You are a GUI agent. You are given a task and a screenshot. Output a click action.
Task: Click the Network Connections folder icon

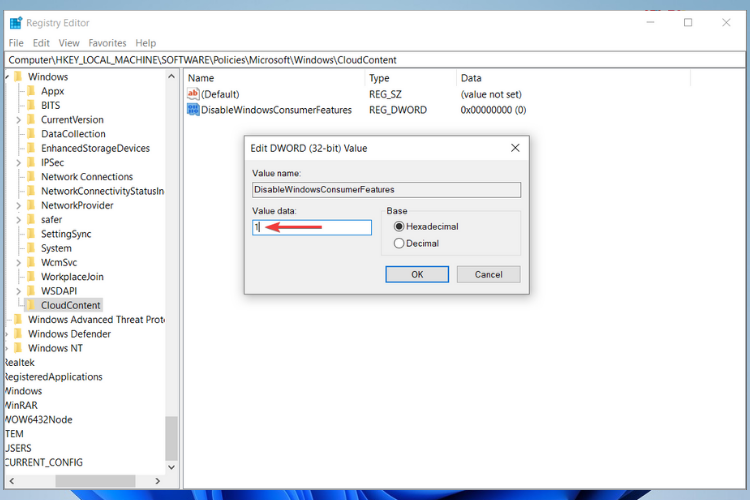[31, 177]
